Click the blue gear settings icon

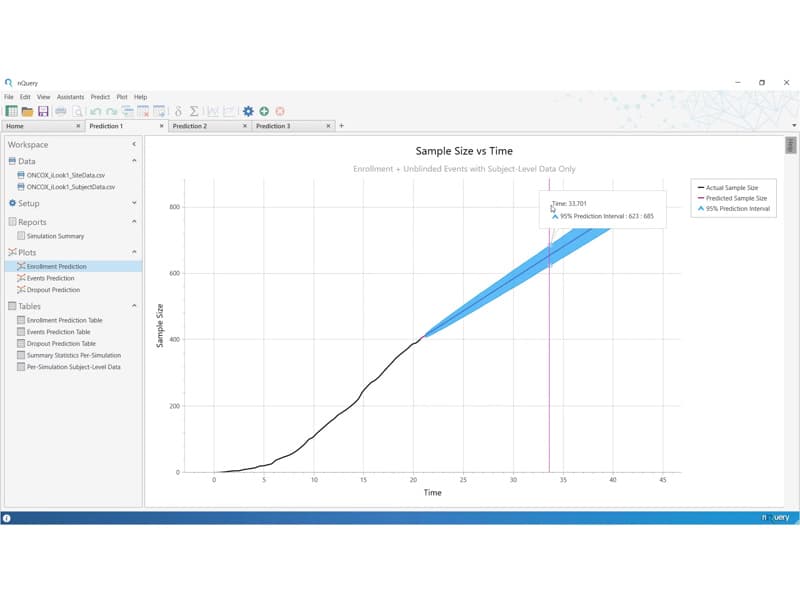tap(248, 111)
